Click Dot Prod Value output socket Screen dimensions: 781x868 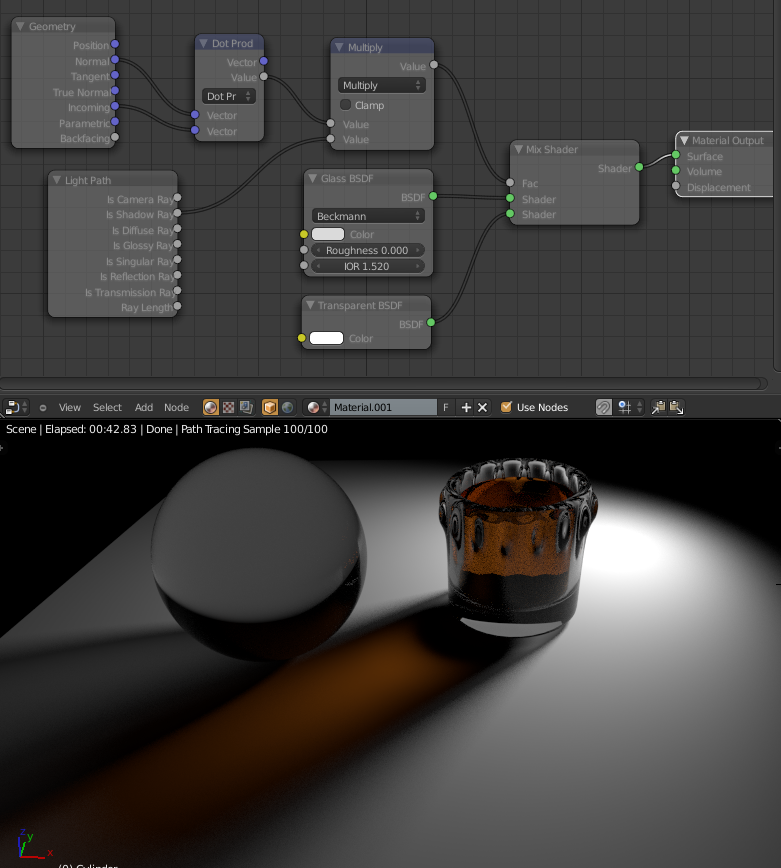[x=263, y=76]
